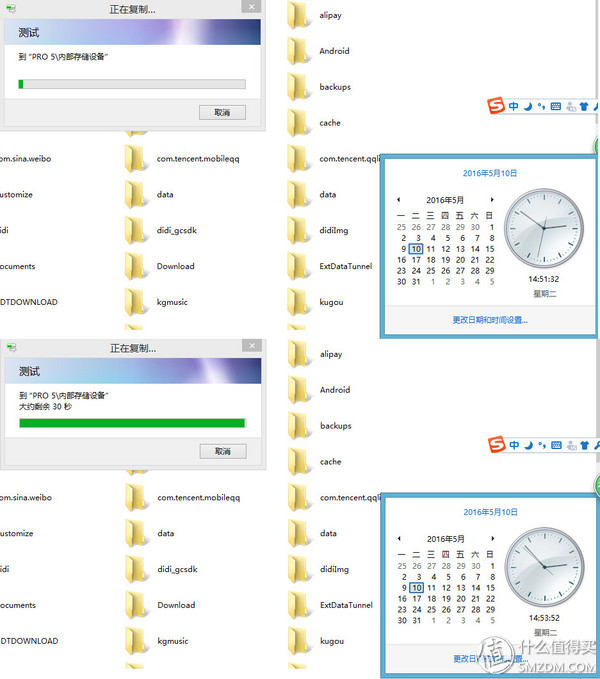
Task: Toggle the half-width moon icon above the 14:53:52 clock
Action: coord(528,445)
